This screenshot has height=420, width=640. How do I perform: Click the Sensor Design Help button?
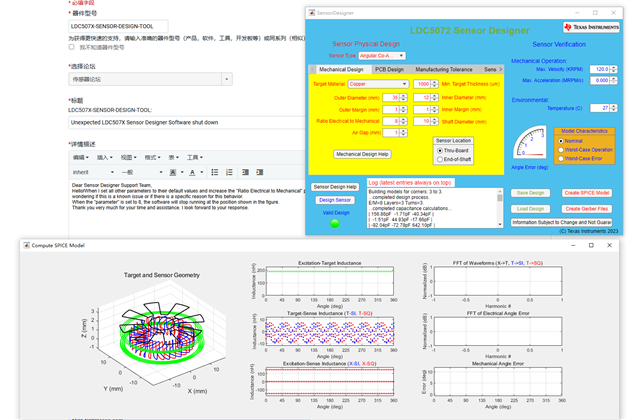click(x=335, y=187)
